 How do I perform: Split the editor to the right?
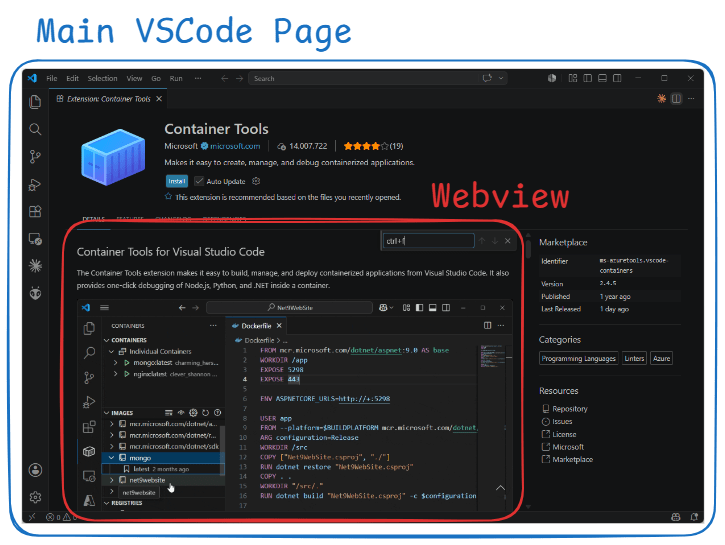coord(676,98)
